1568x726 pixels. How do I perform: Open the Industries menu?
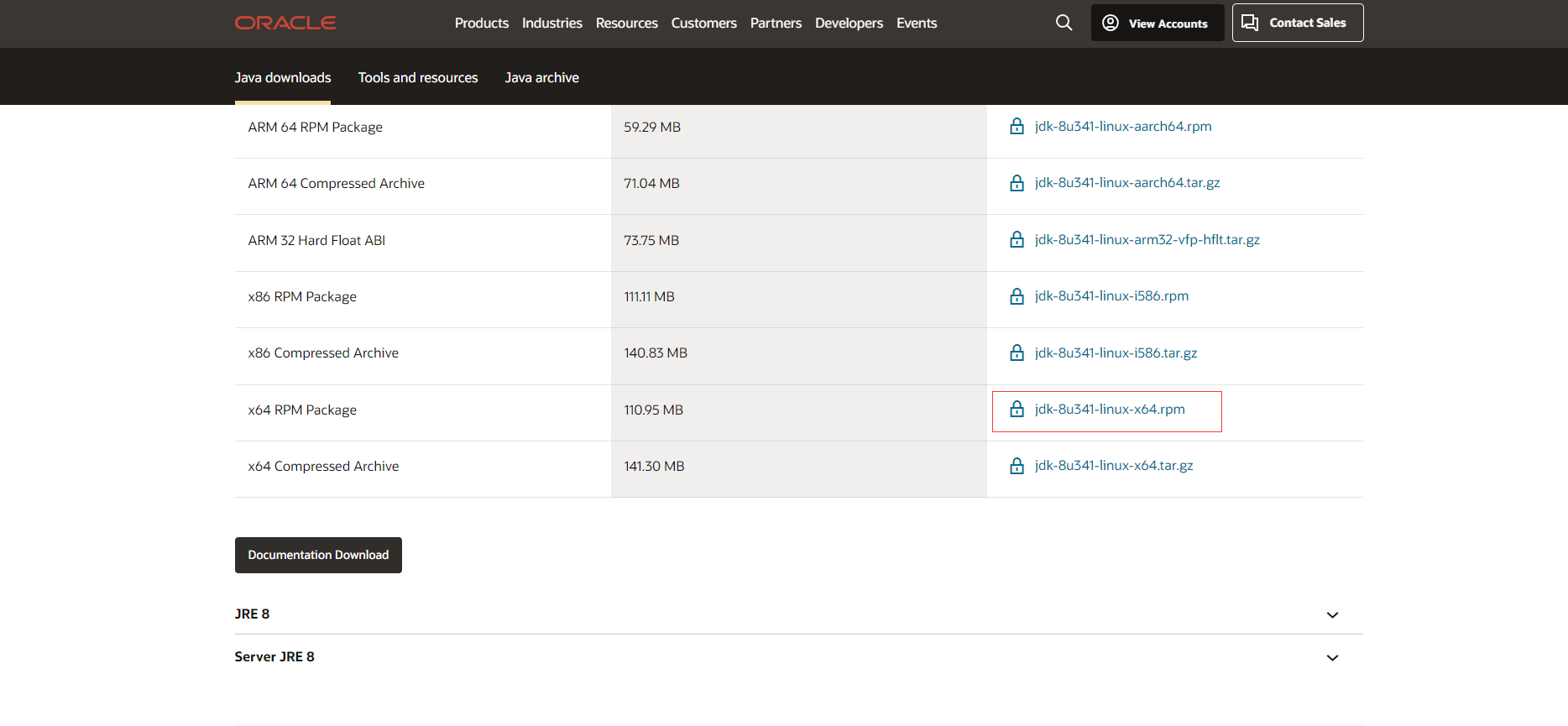click(551, 24)
